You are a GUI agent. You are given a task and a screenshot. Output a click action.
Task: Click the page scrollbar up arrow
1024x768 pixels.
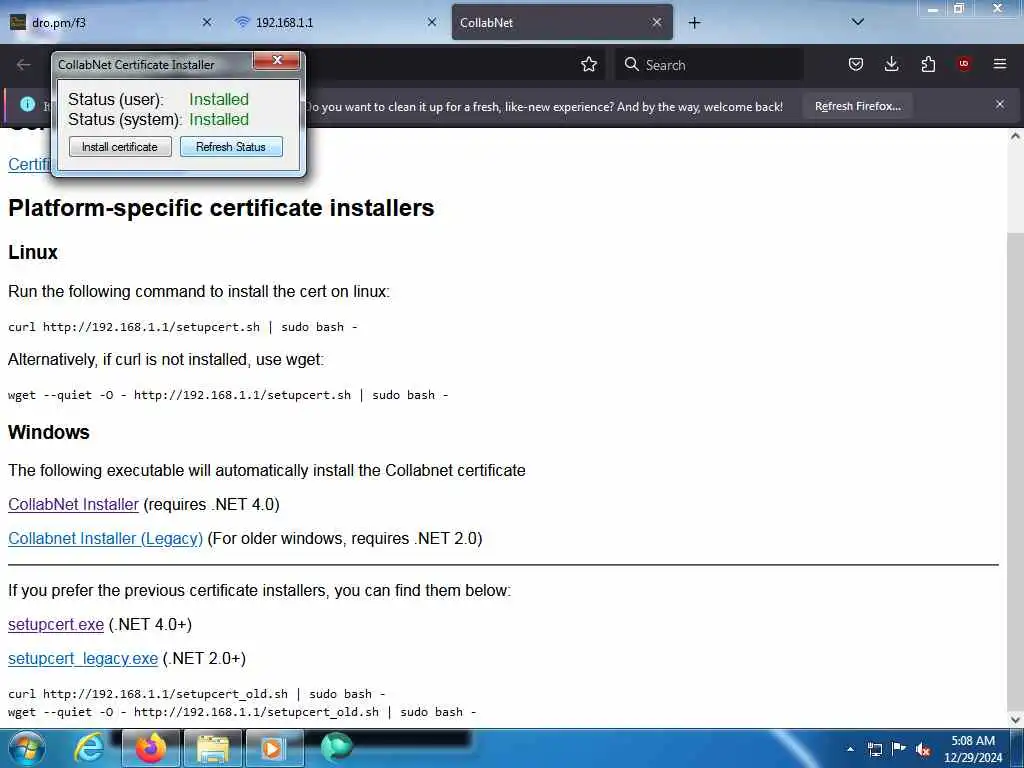point(1015,136)
